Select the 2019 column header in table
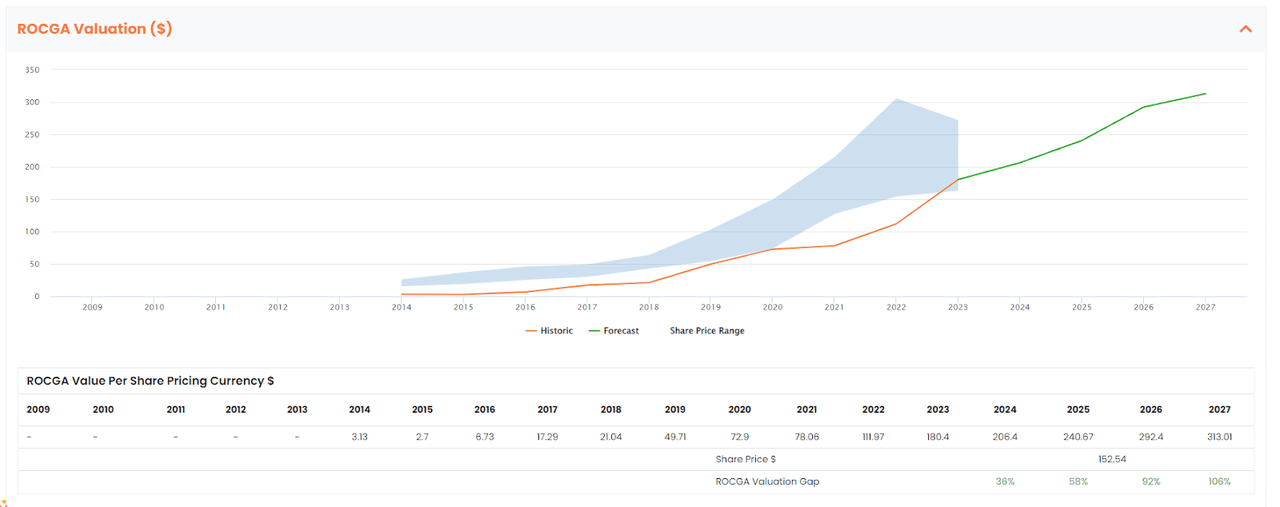The width and height of the screenshot is (1280, 507). pyautogui.click(x=675, y=410)
